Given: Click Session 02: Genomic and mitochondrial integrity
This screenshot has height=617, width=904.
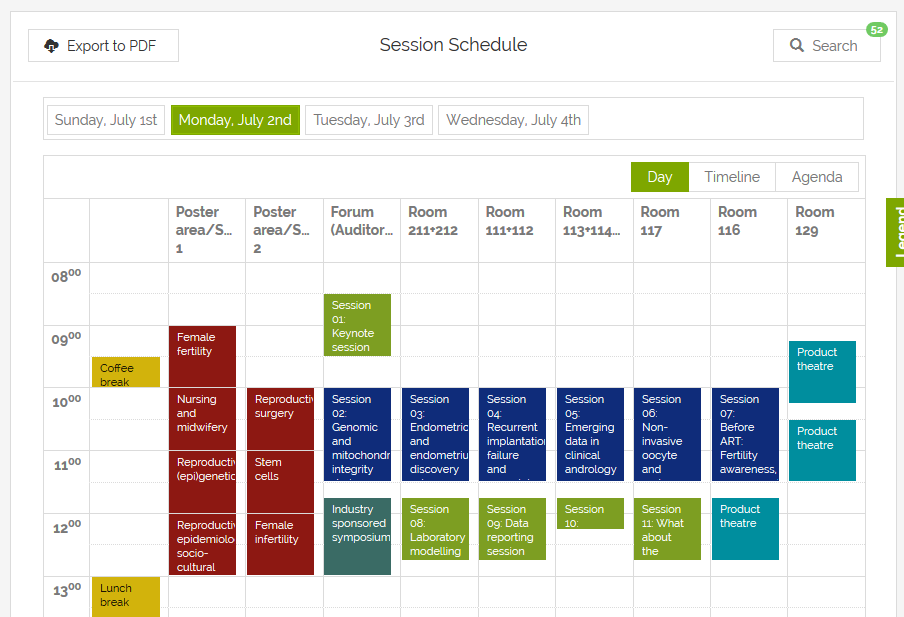Looking at the screenshot, I should tap(357, 434).
